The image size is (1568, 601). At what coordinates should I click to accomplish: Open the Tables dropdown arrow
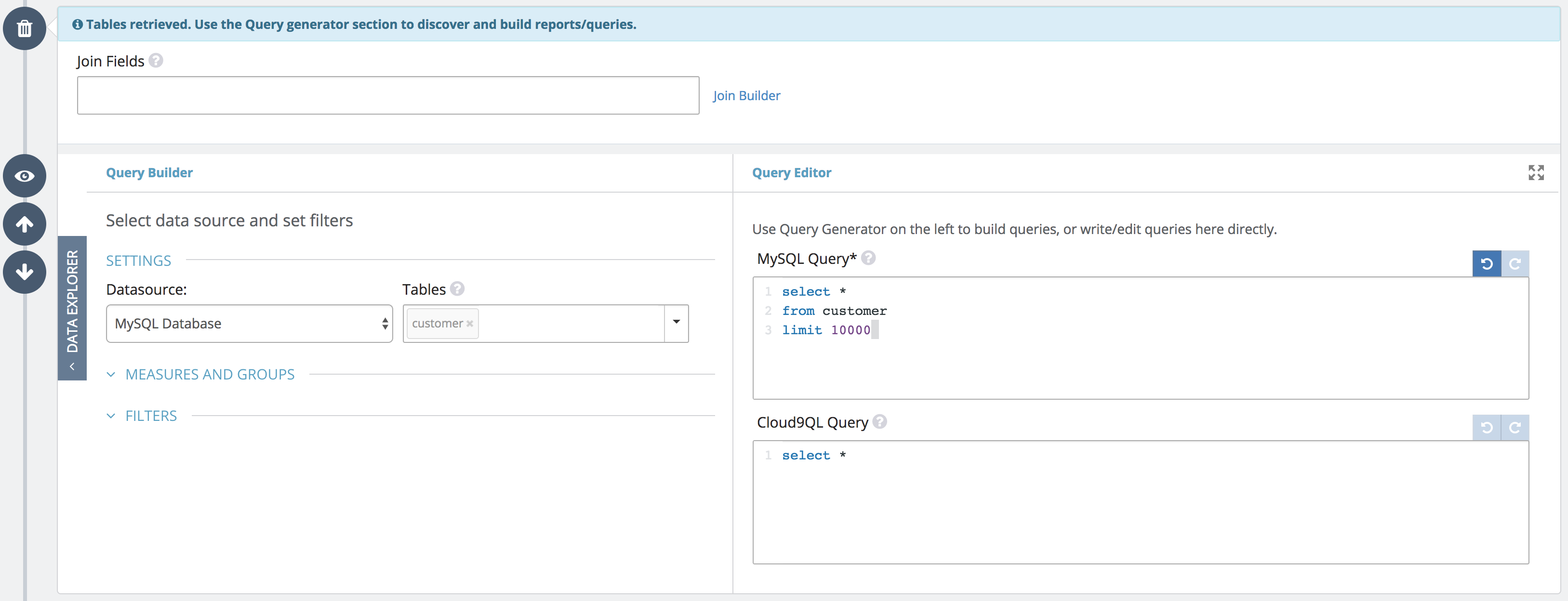(x=676, y=323)
